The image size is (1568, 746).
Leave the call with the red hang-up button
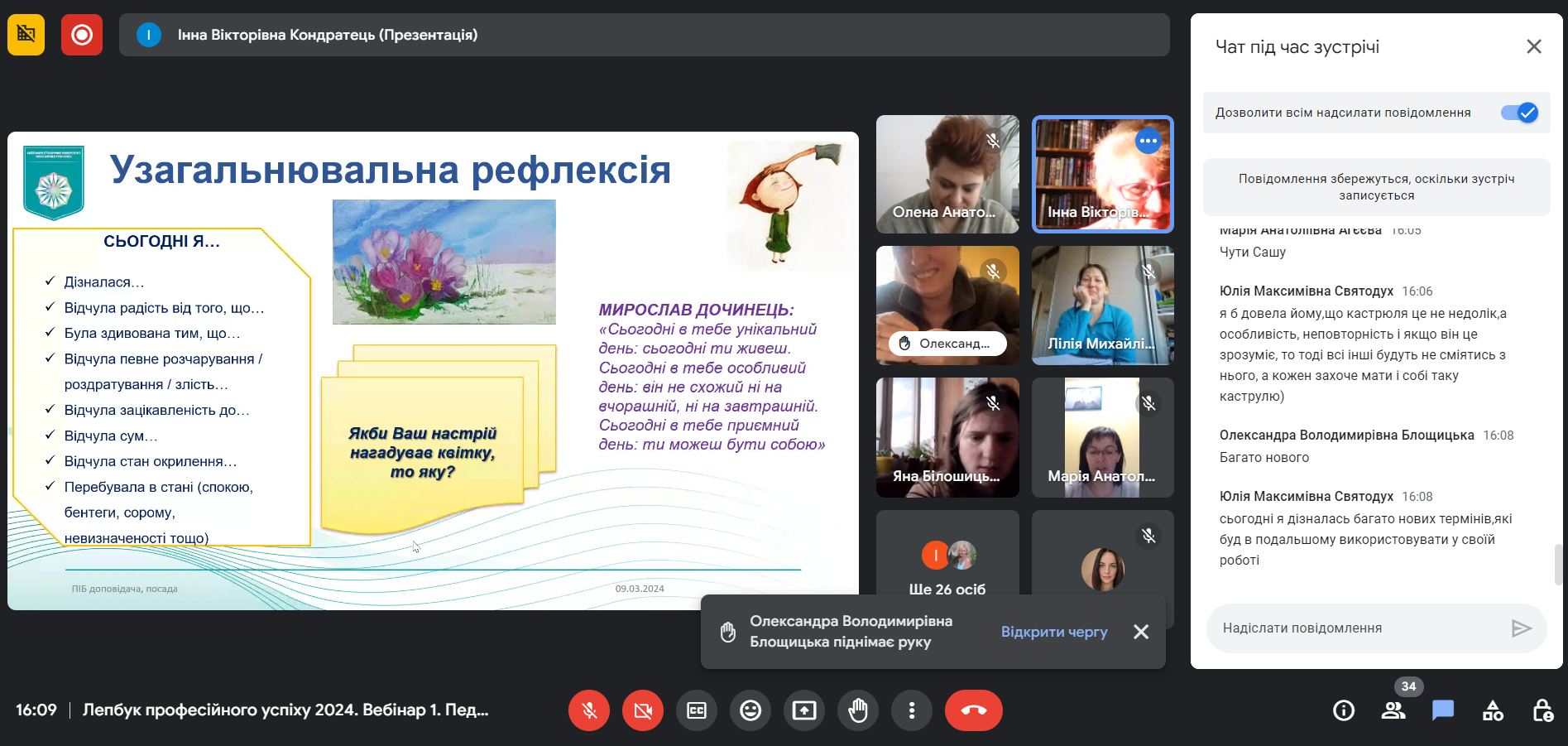click(973, 710)
